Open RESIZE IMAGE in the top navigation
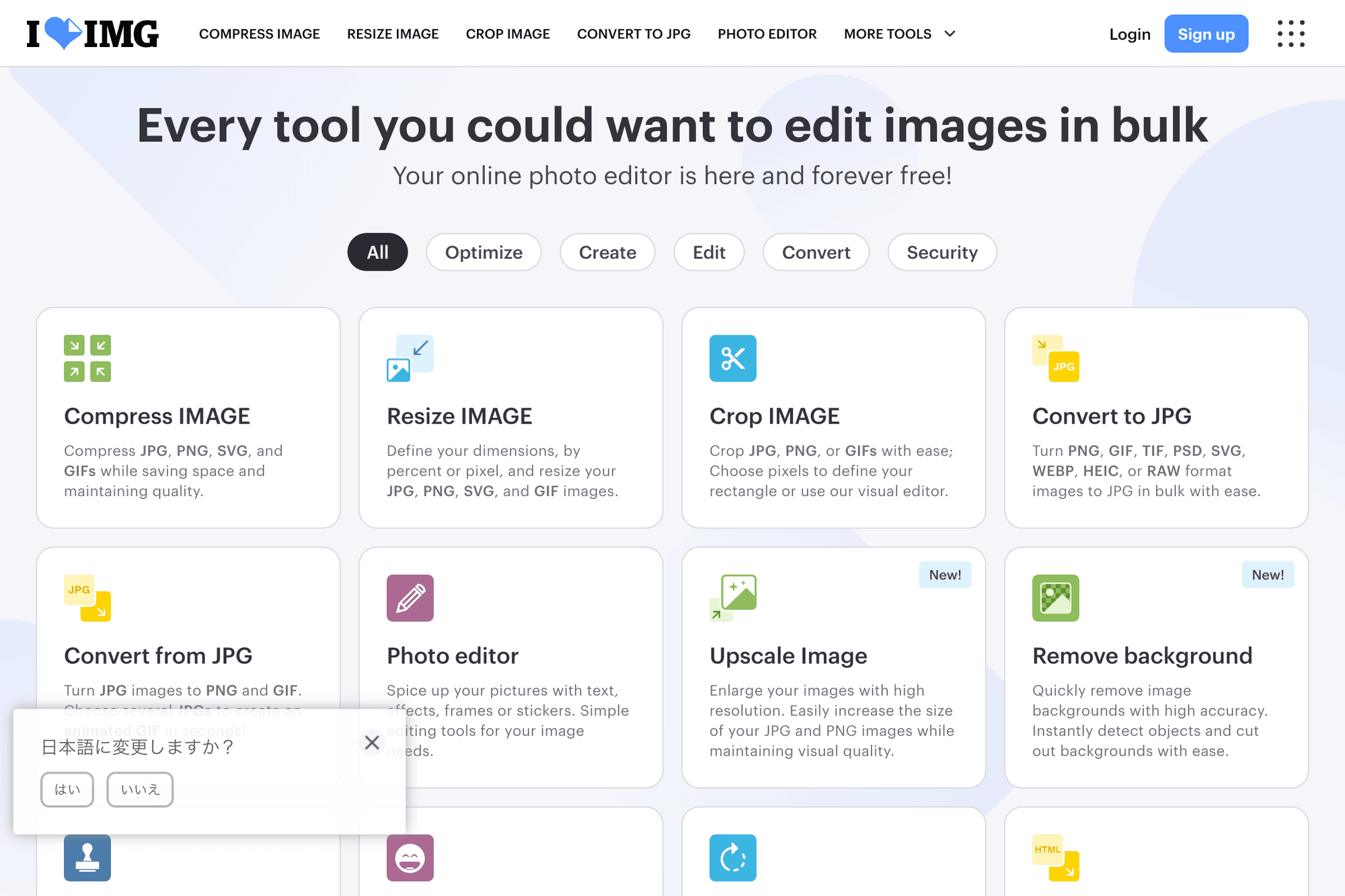Image resolution: width=1345 pixels, height=896 pixels. point(393,34)
